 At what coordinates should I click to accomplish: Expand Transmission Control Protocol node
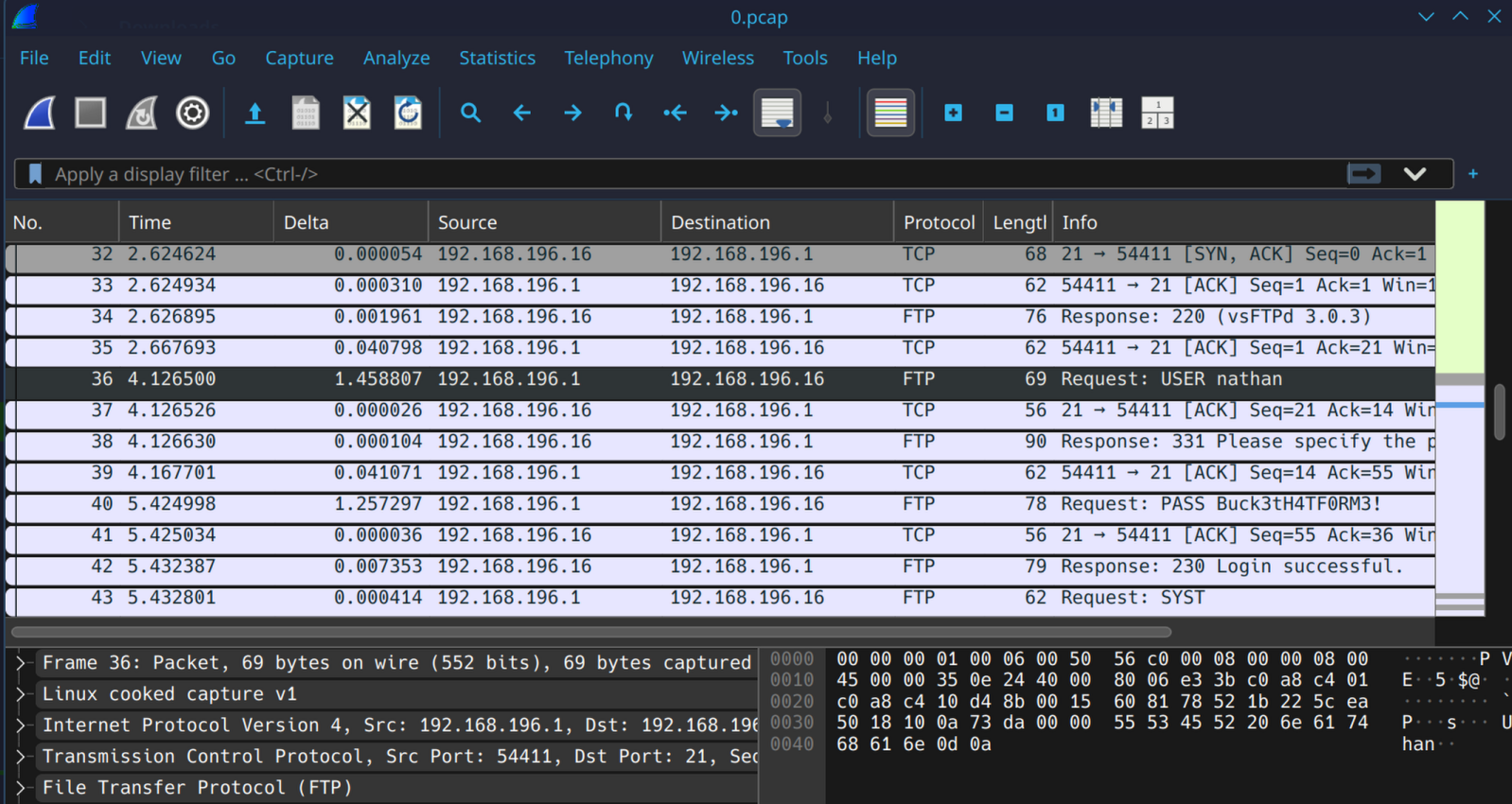(20, 757)
